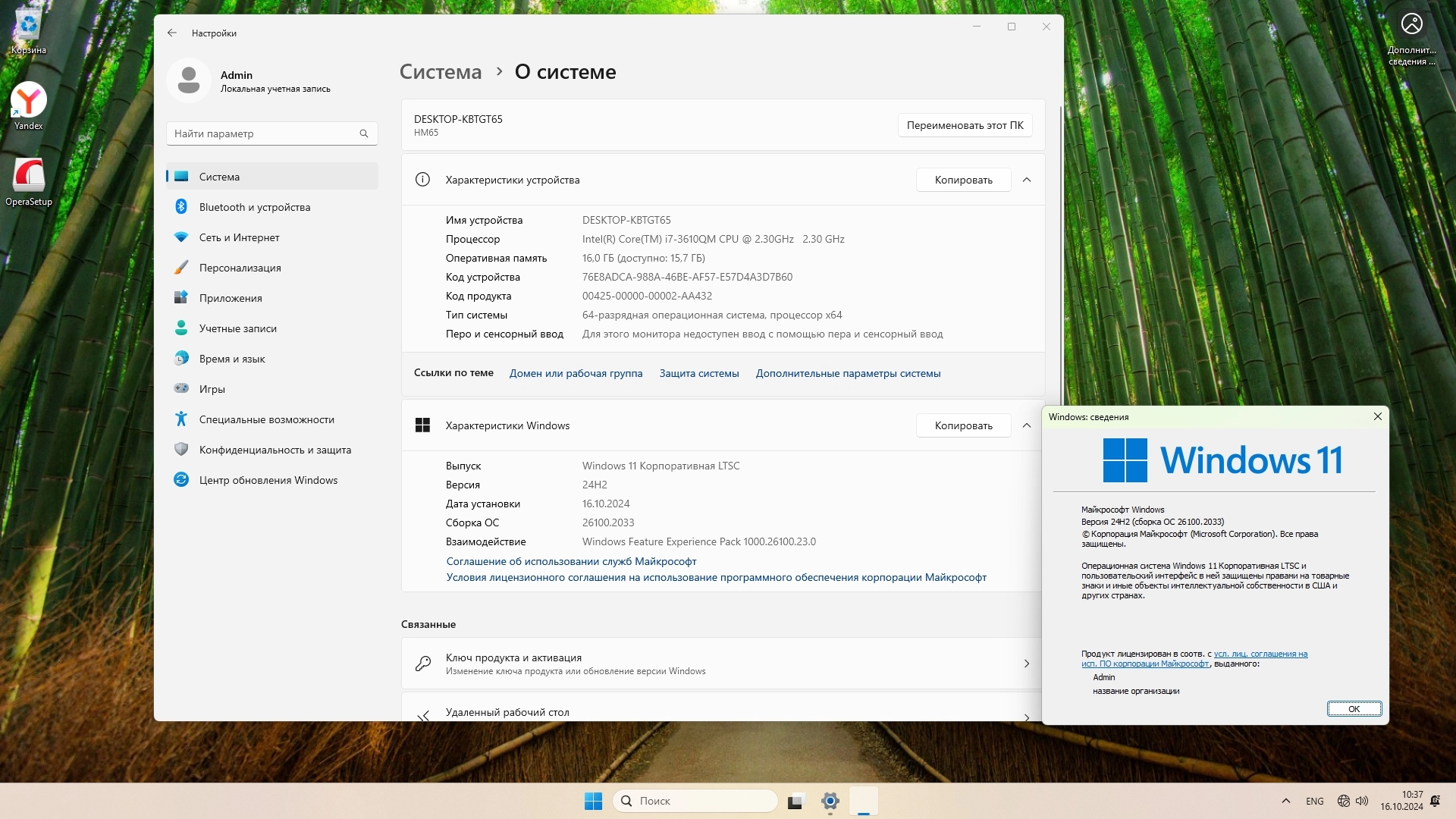1456x819 pixels.
Task: Click the Windows Start button
Action: [x=593, y=801]
